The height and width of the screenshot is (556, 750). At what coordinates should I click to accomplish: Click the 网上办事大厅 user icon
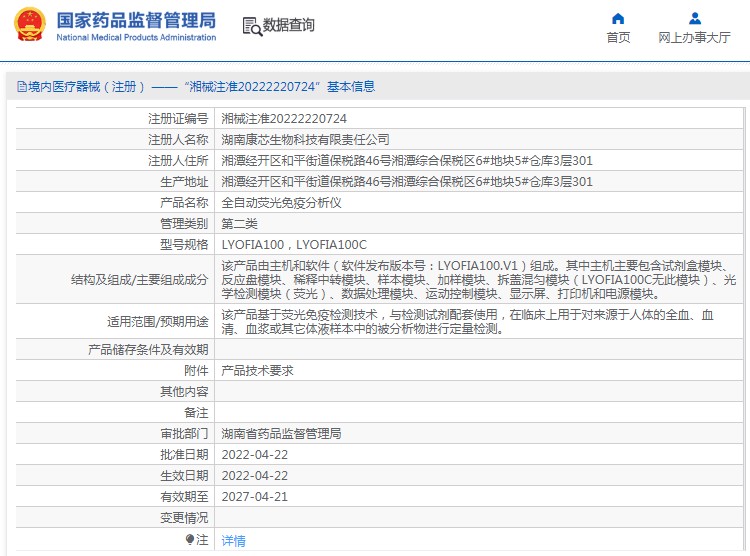click(x=695, y=19)
